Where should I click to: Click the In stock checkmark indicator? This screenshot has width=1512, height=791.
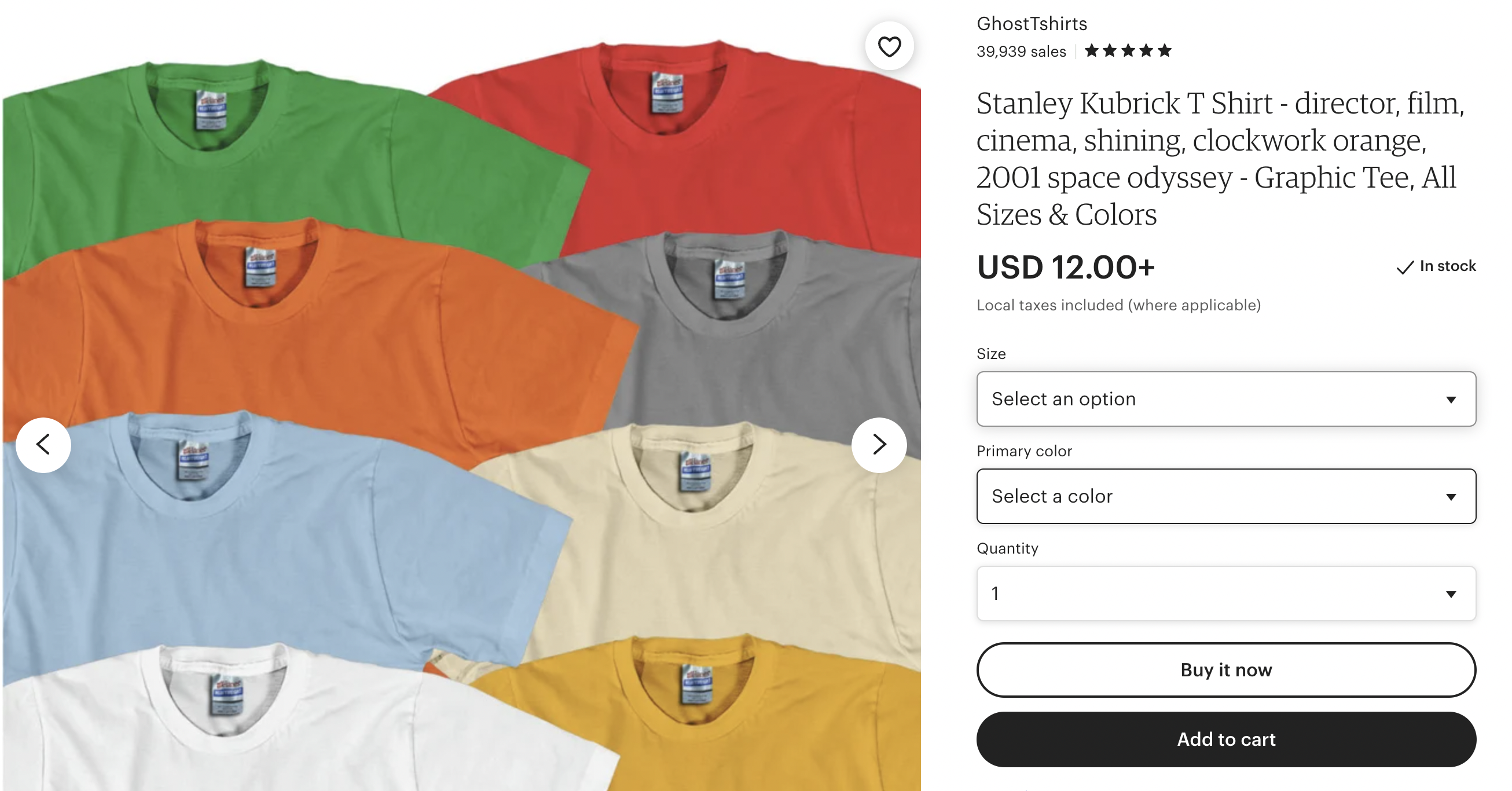tap(1404, 267)
